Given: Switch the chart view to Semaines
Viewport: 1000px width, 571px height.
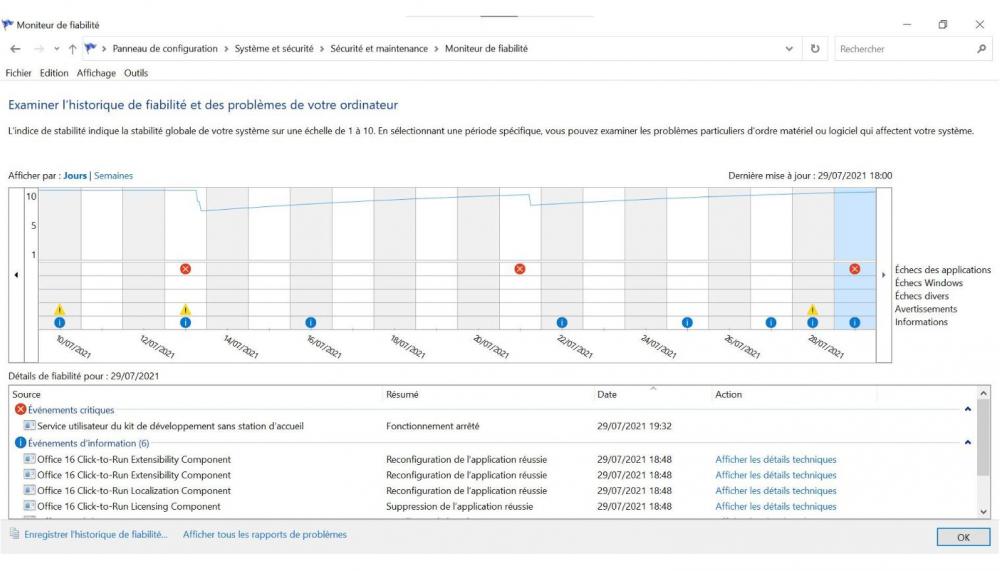Looking at the screenshot, I should click(113, 176).
